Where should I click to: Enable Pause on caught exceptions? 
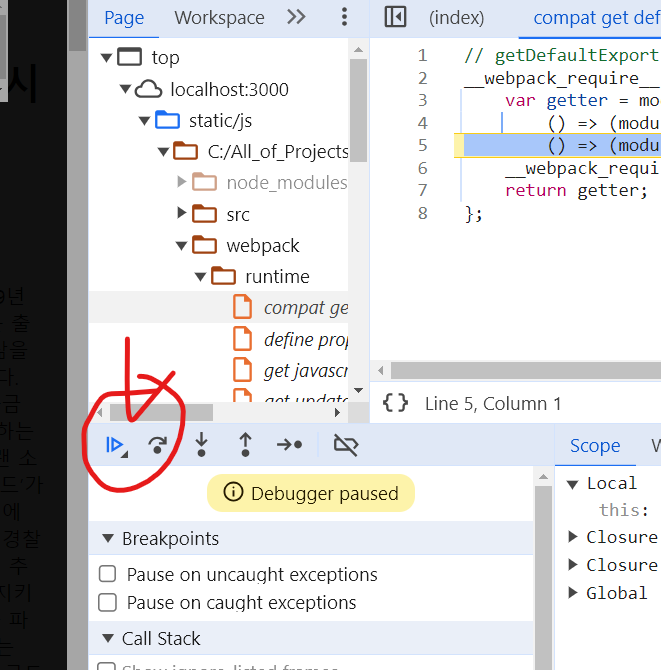pyautogui.click(x=107, y=602)
